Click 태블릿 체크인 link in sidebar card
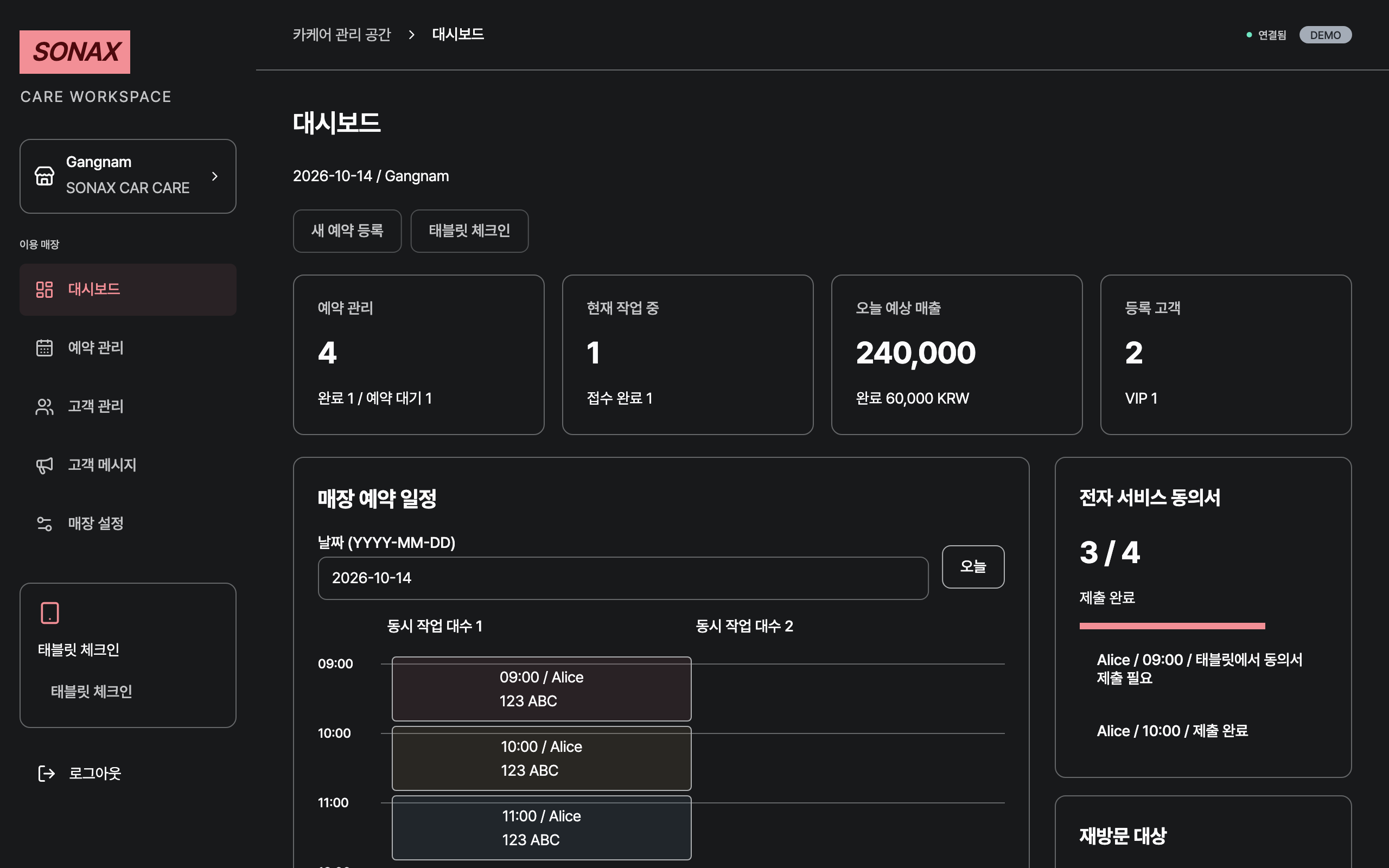 click(92, 691)
